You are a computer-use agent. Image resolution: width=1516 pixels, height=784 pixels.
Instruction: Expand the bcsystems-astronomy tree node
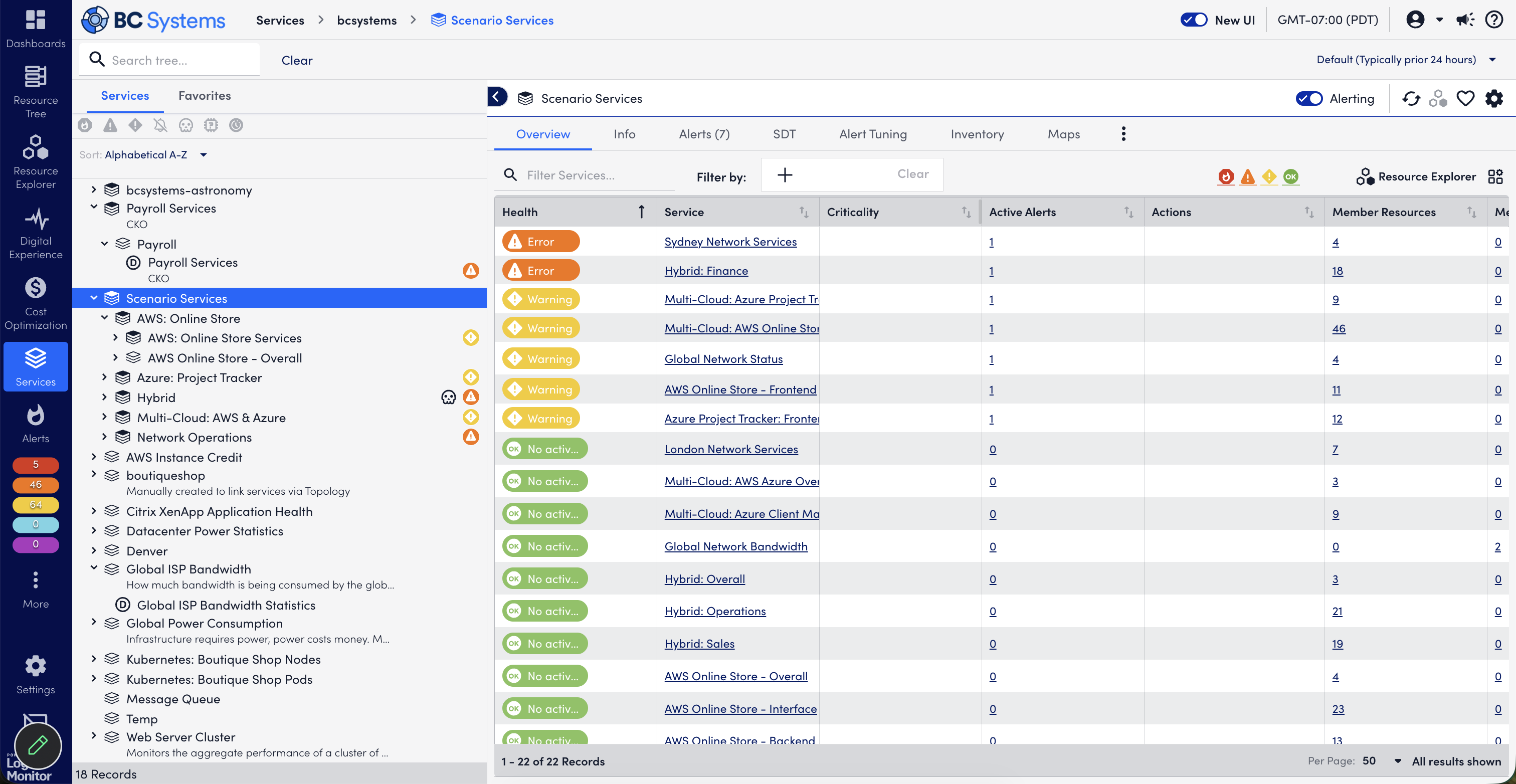pyautogui.click(x=94, y=189)
